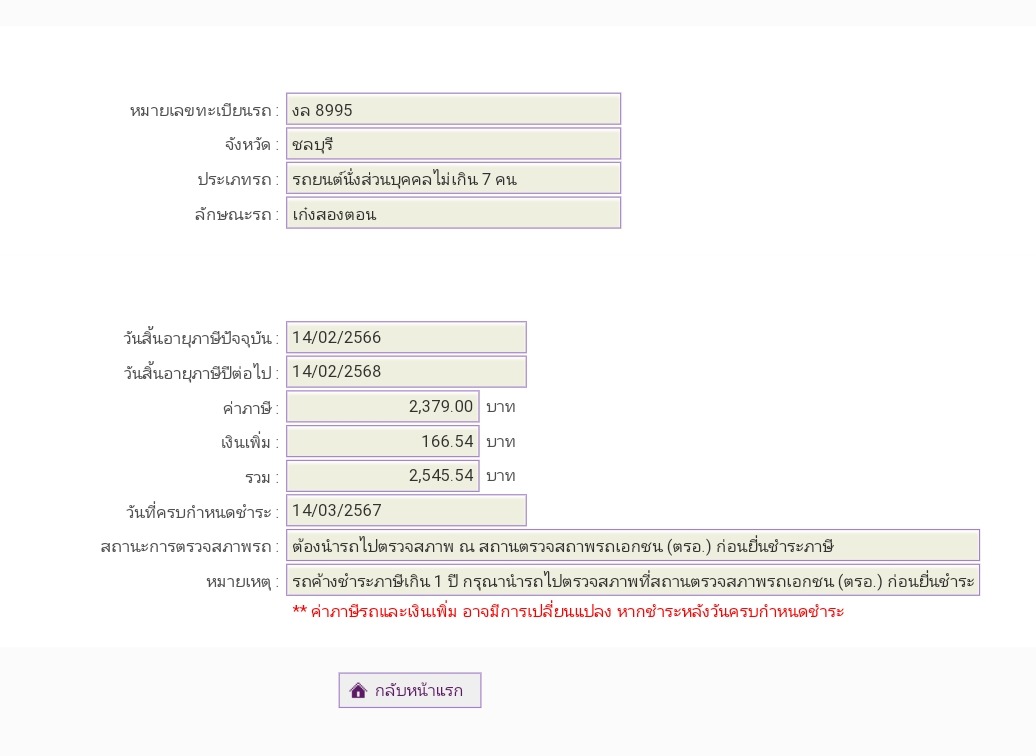Viewport: 1036px width, 756px height.
Task: Click the label หมายเหตุ
Action: click(x=242, y=582)
